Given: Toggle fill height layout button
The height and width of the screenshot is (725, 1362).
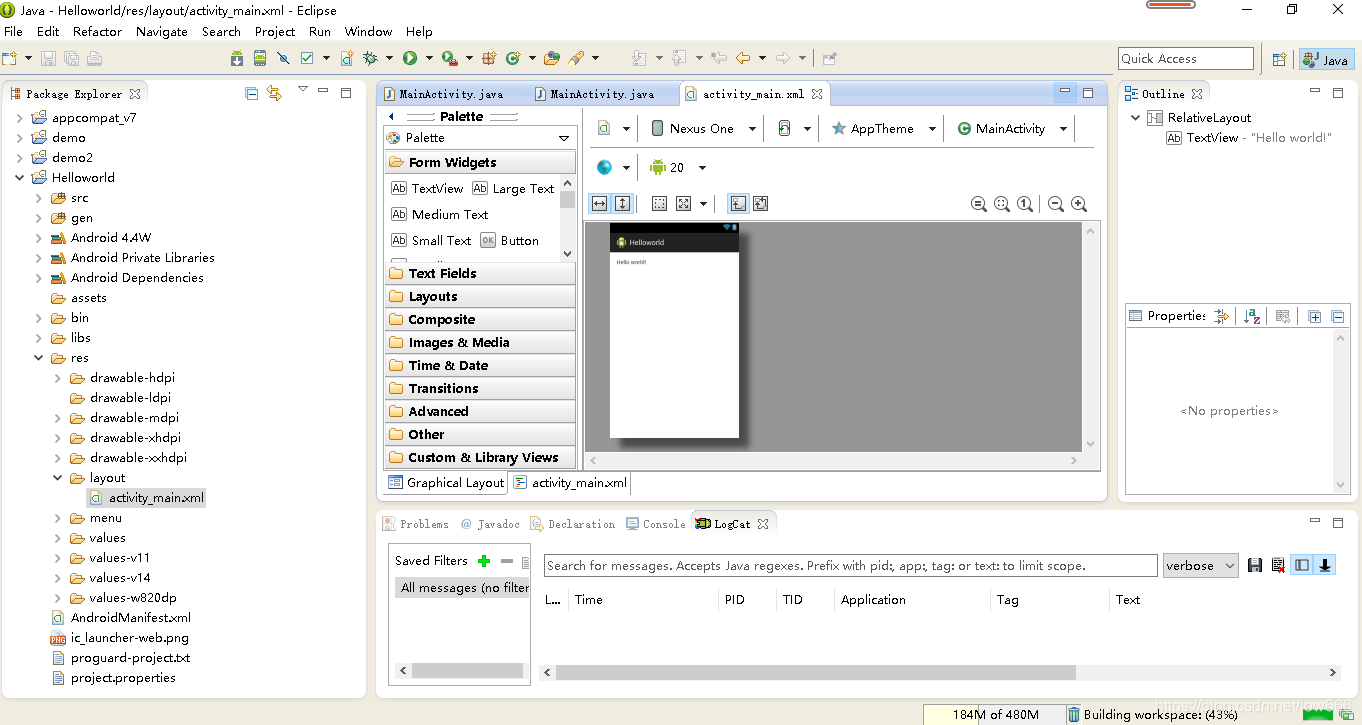Looking at the screenshot, I should 622,203.
